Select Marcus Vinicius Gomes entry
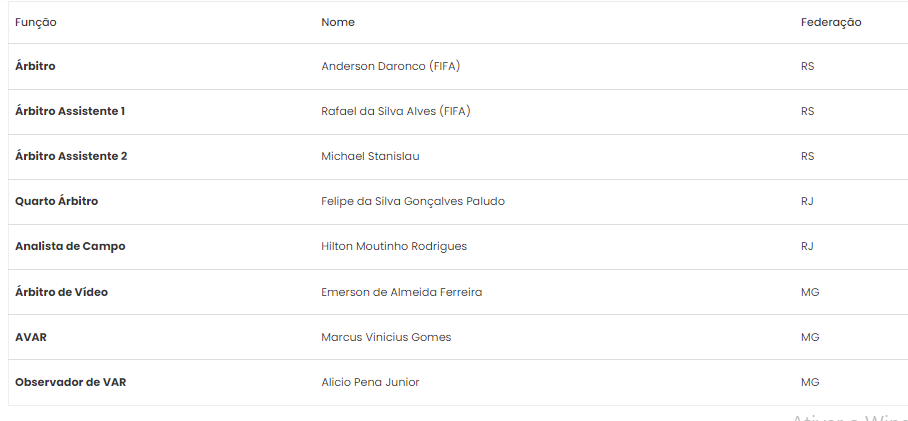The width and height of the screenshot is (908, 421). 386,337
